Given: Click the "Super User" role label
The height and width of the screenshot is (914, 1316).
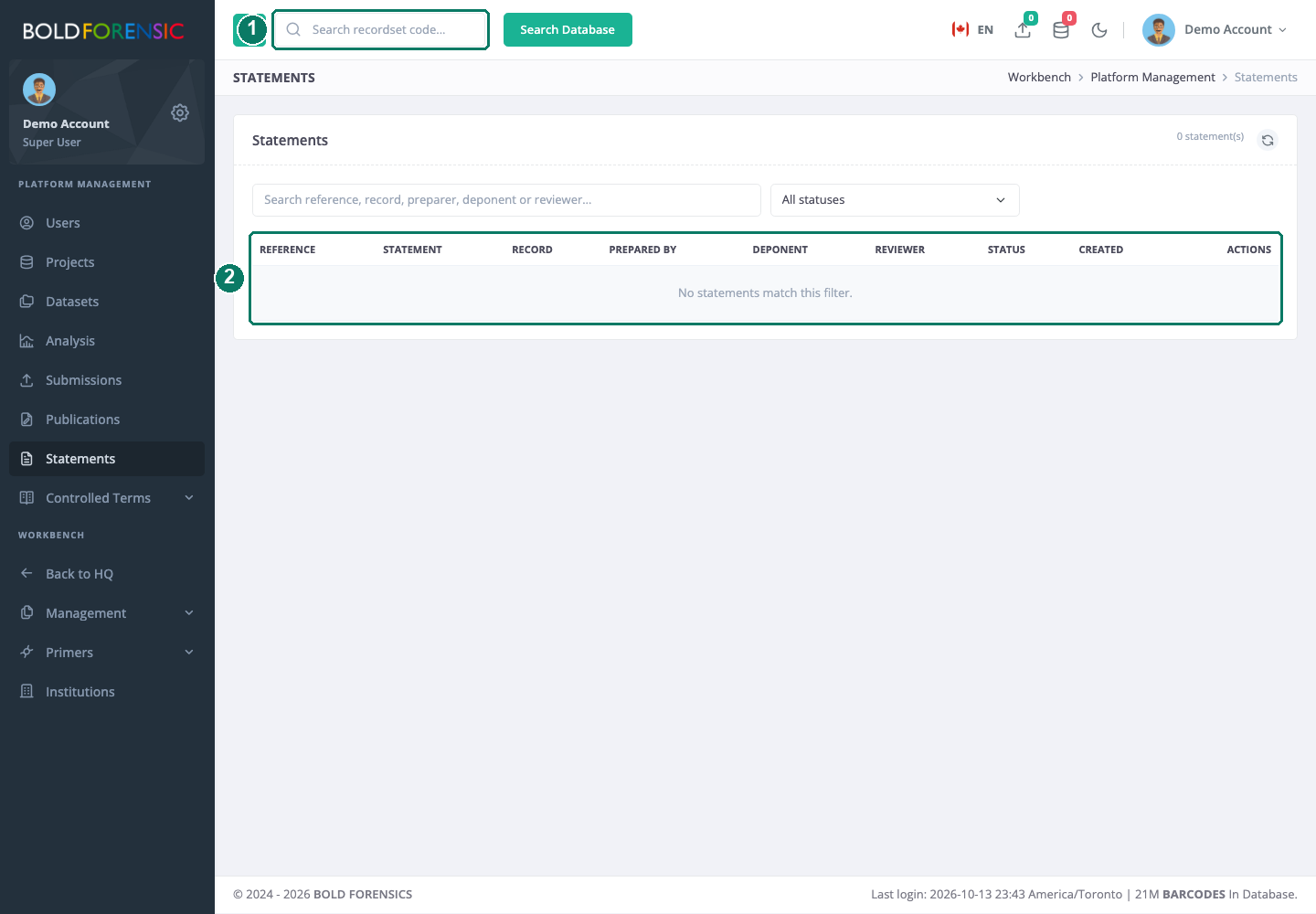Looking at the screenshot, I should pyautogui.click(x=52, y=143).
